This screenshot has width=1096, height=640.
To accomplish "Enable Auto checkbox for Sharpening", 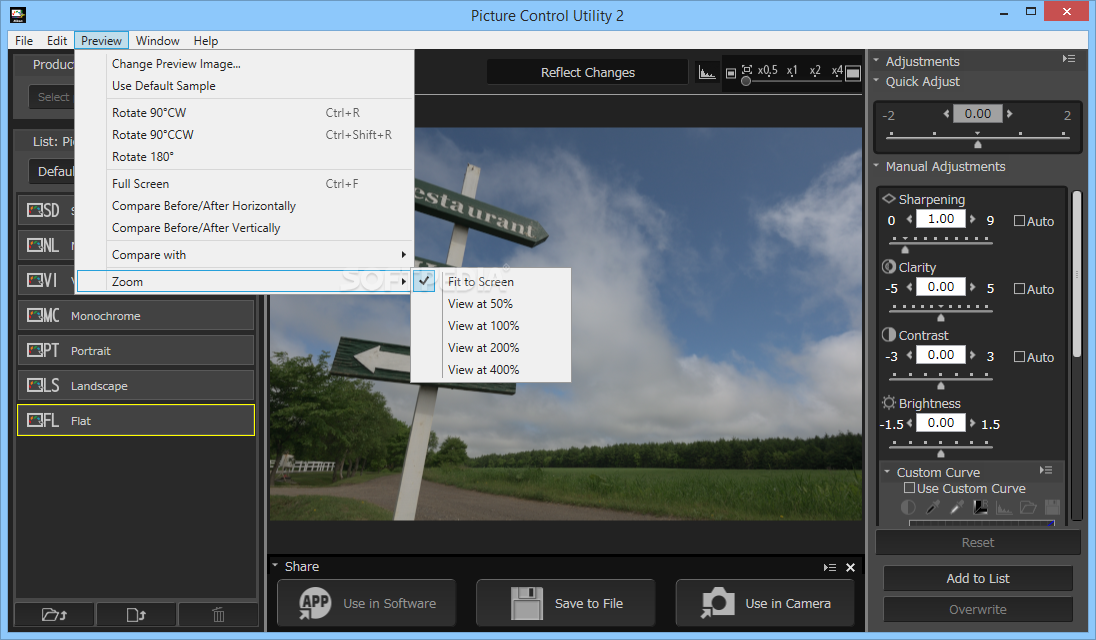I will [x=1019, y=221].
